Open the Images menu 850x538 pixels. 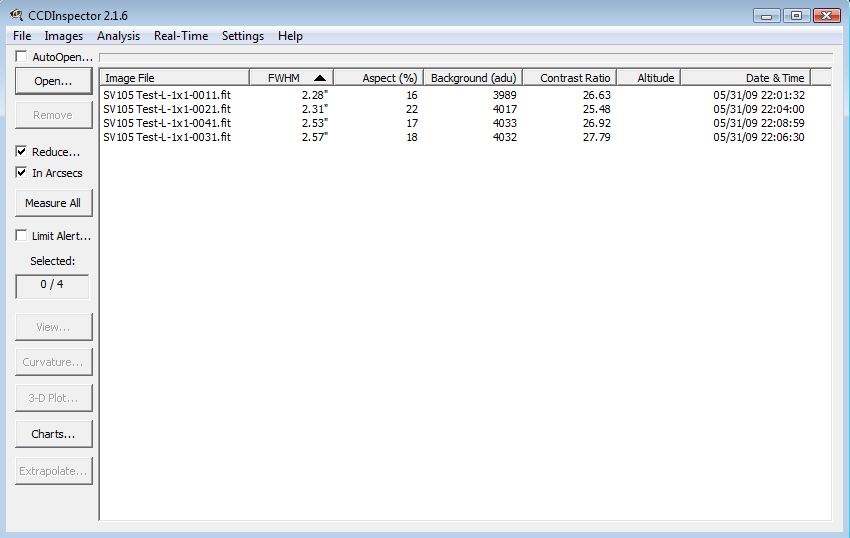point(63,36)
